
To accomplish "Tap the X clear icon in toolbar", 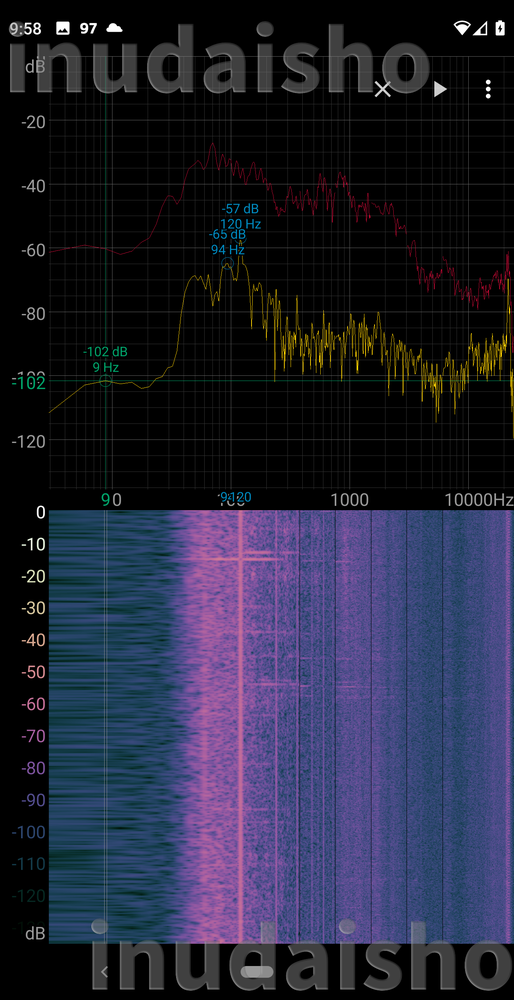I will coord(383,89).
